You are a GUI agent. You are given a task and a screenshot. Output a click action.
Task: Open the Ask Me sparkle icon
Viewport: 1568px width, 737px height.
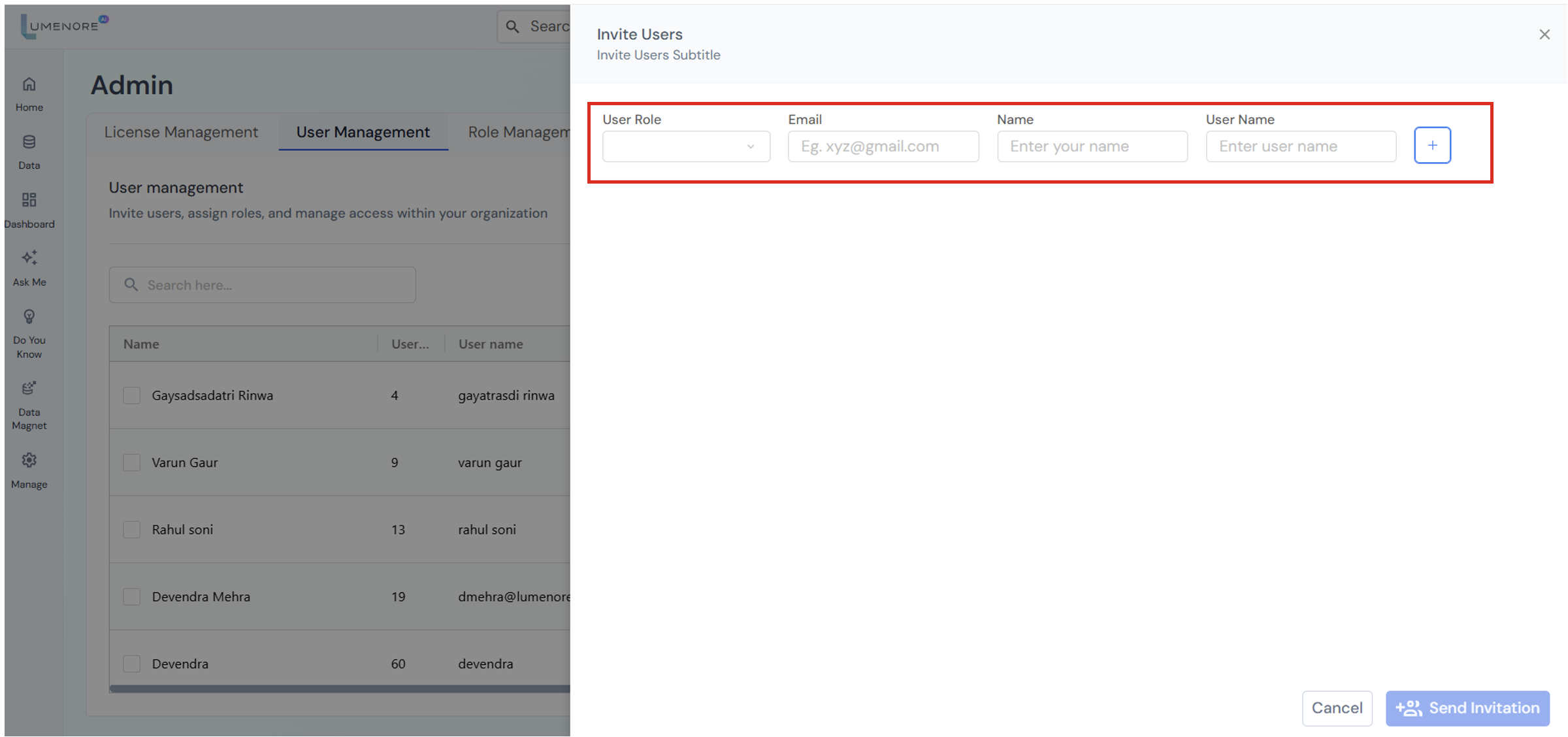[x=29, y=258]
